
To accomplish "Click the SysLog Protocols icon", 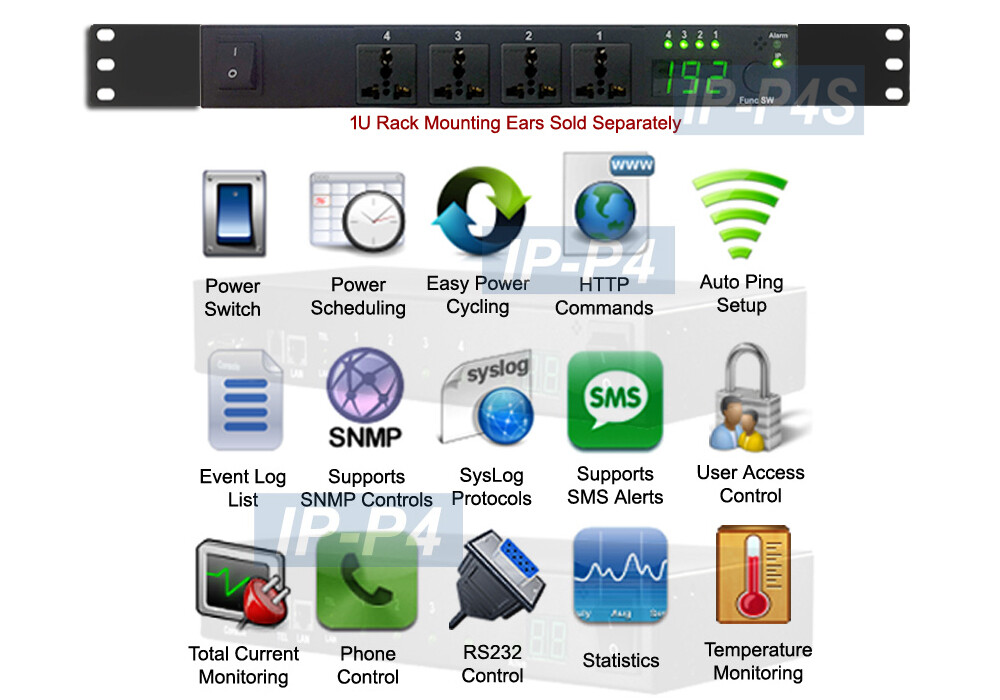I will click(x=491, y=400).
